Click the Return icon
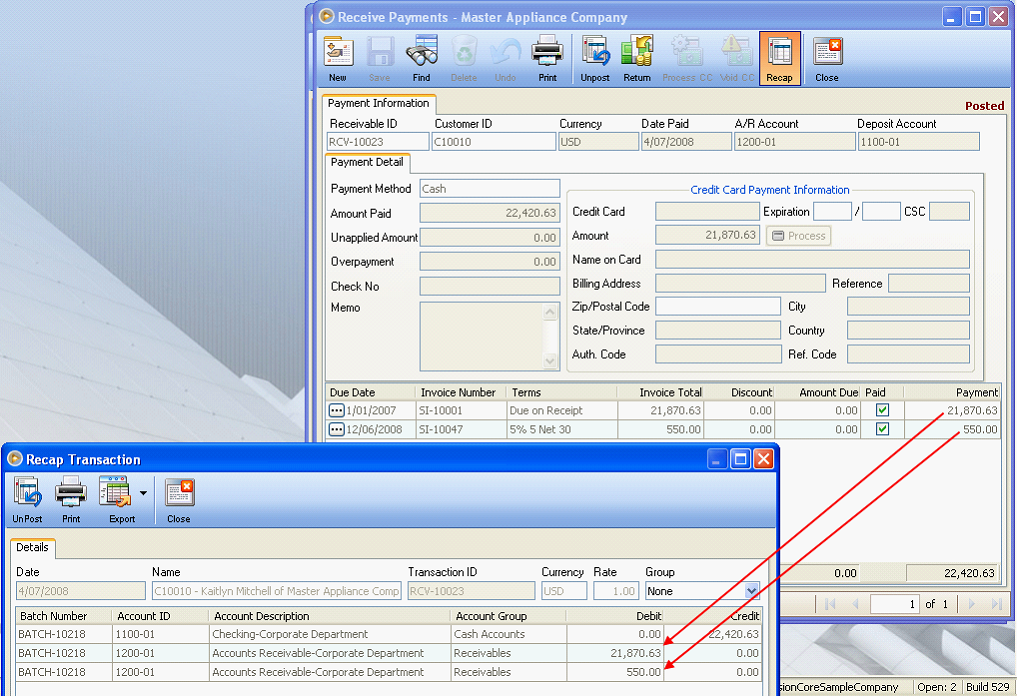 [637, 59]
